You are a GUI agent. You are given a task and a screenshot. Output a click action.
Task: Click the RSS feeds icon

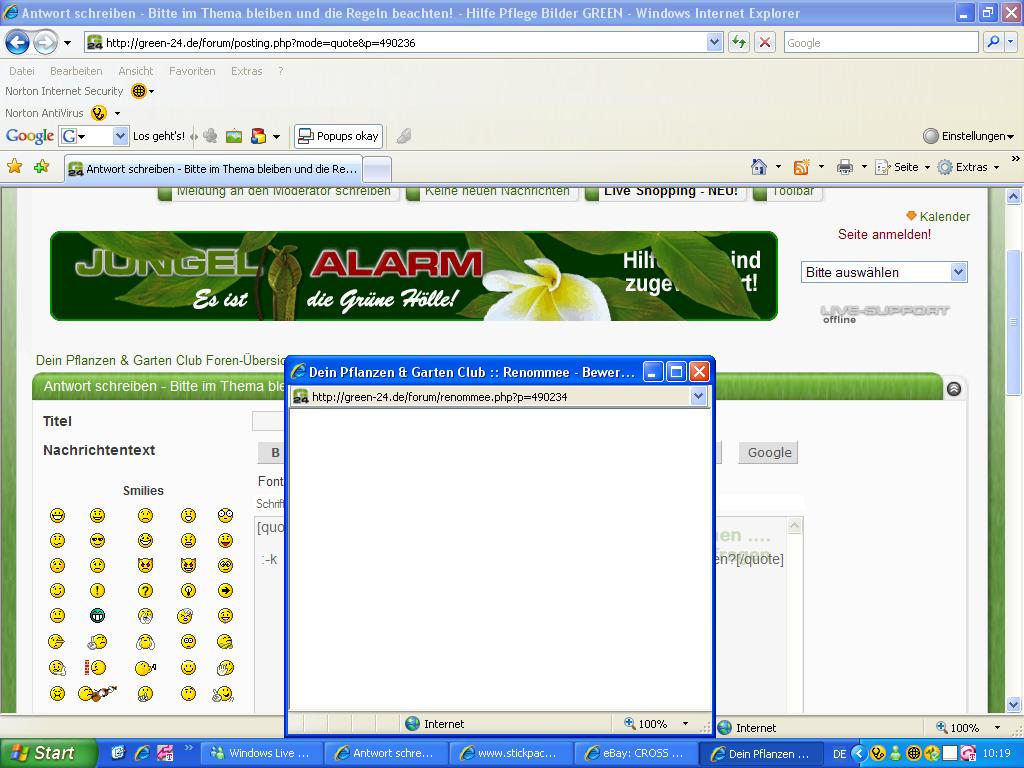tap(801, 167)
